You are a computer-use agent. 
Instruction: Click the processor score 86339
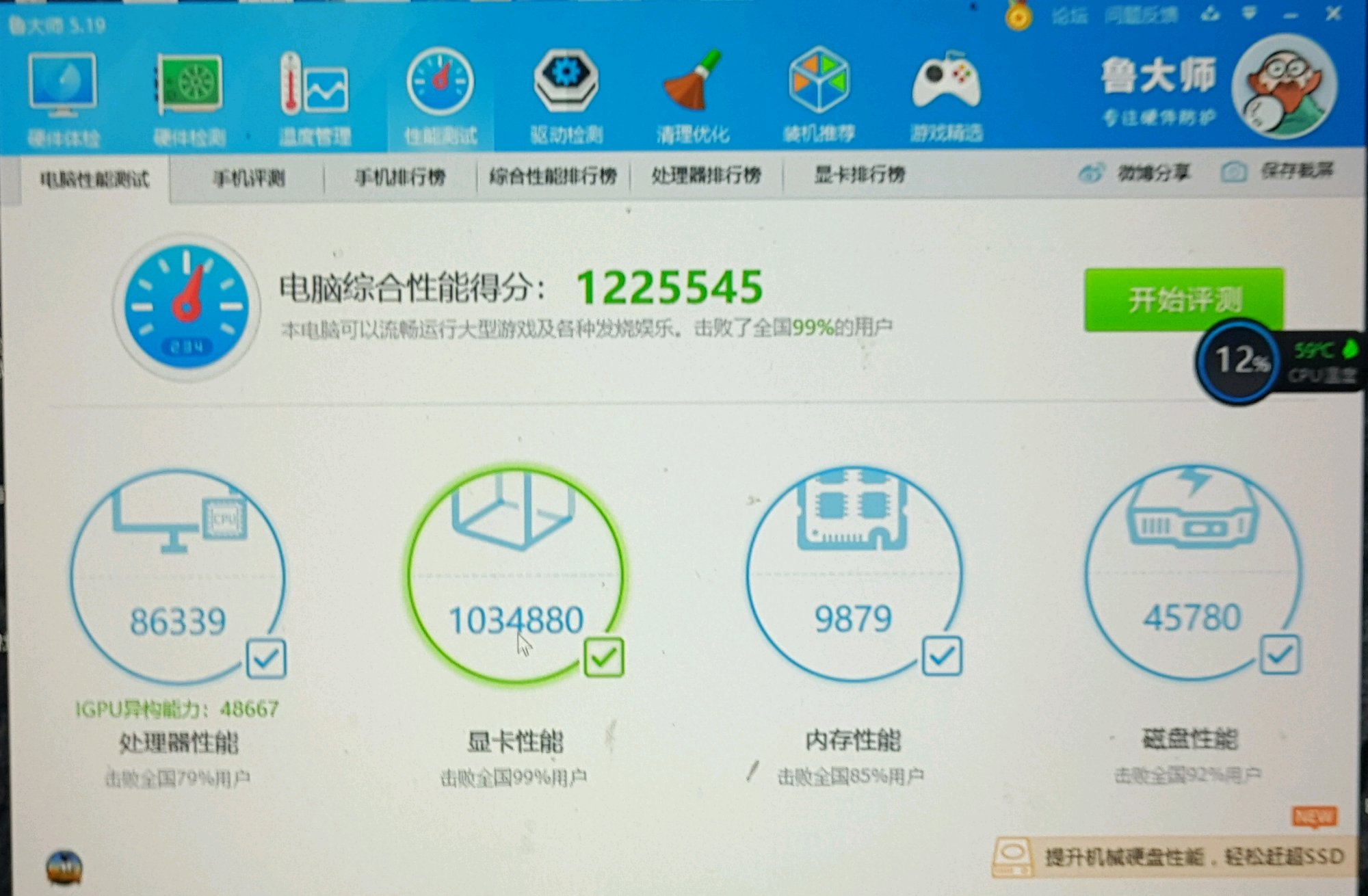(x=178, y=622)
